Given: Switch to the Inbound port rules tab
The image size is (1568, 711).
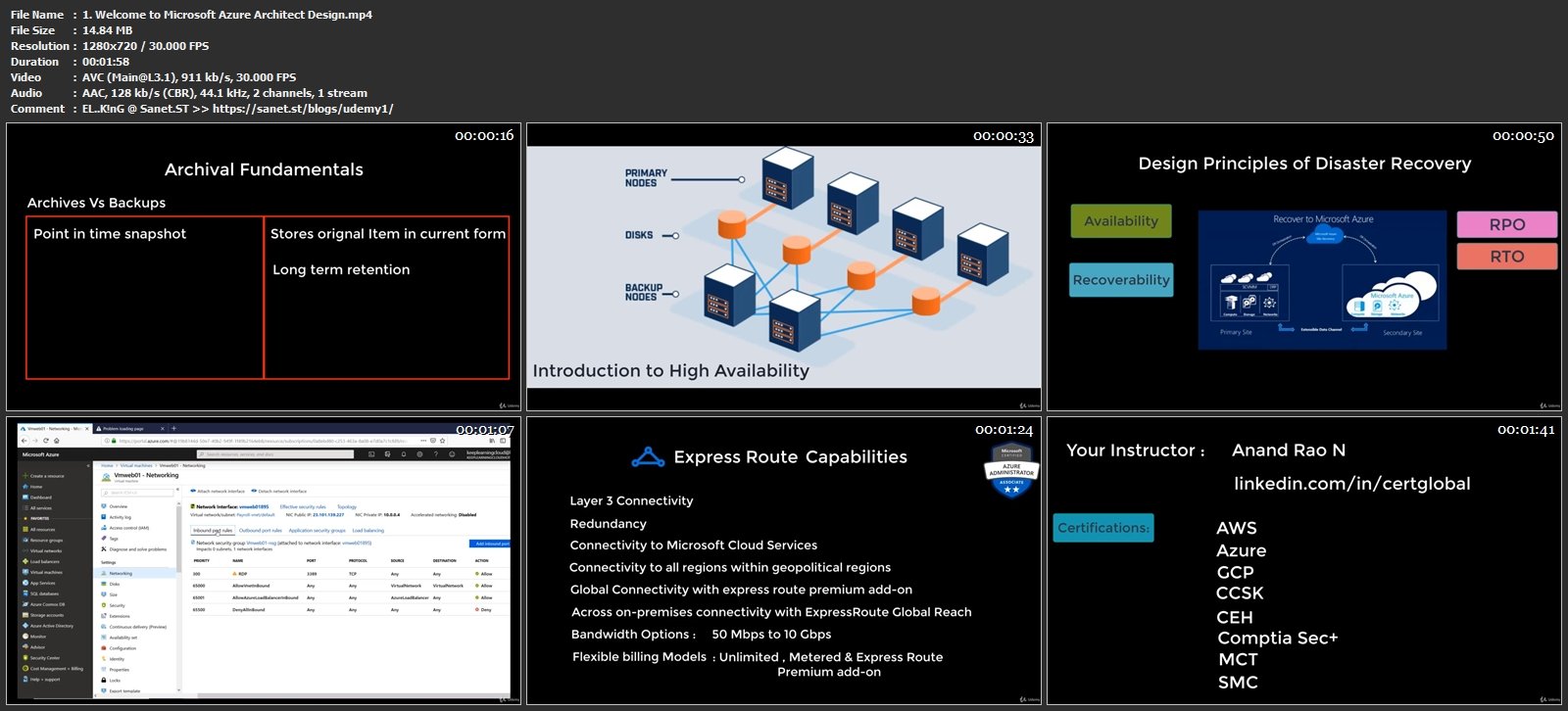Looking at the screenshot, I should (x=213, y=530).
